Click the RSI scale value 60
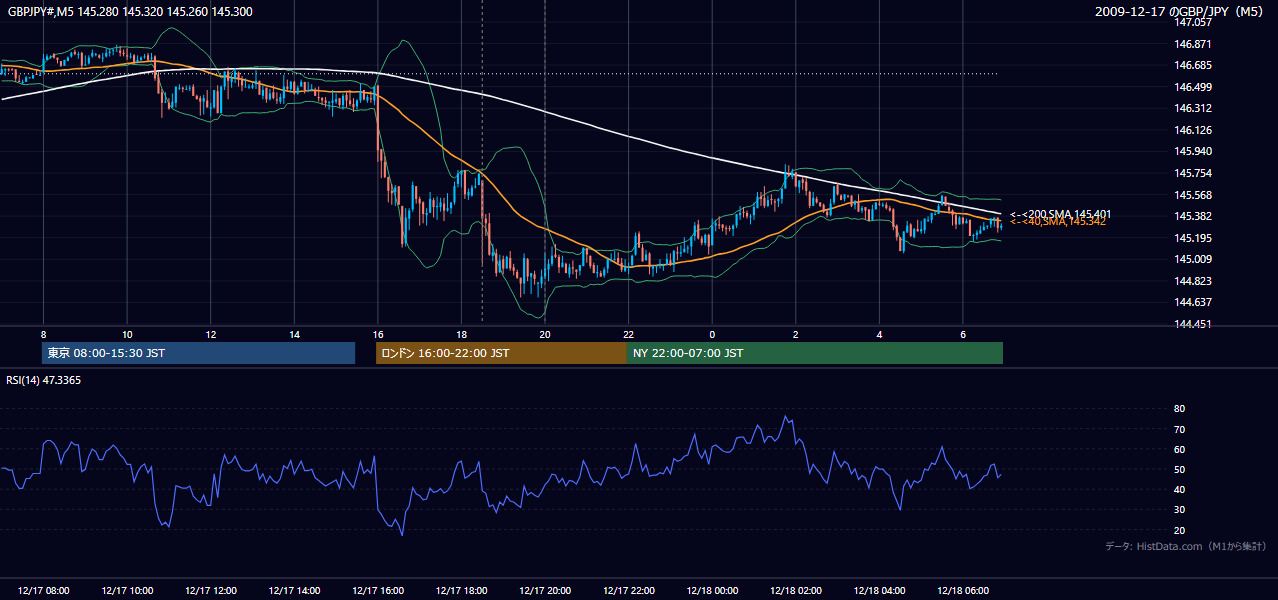Viewport: 1278px width, 600px height. coord(1179,449)
